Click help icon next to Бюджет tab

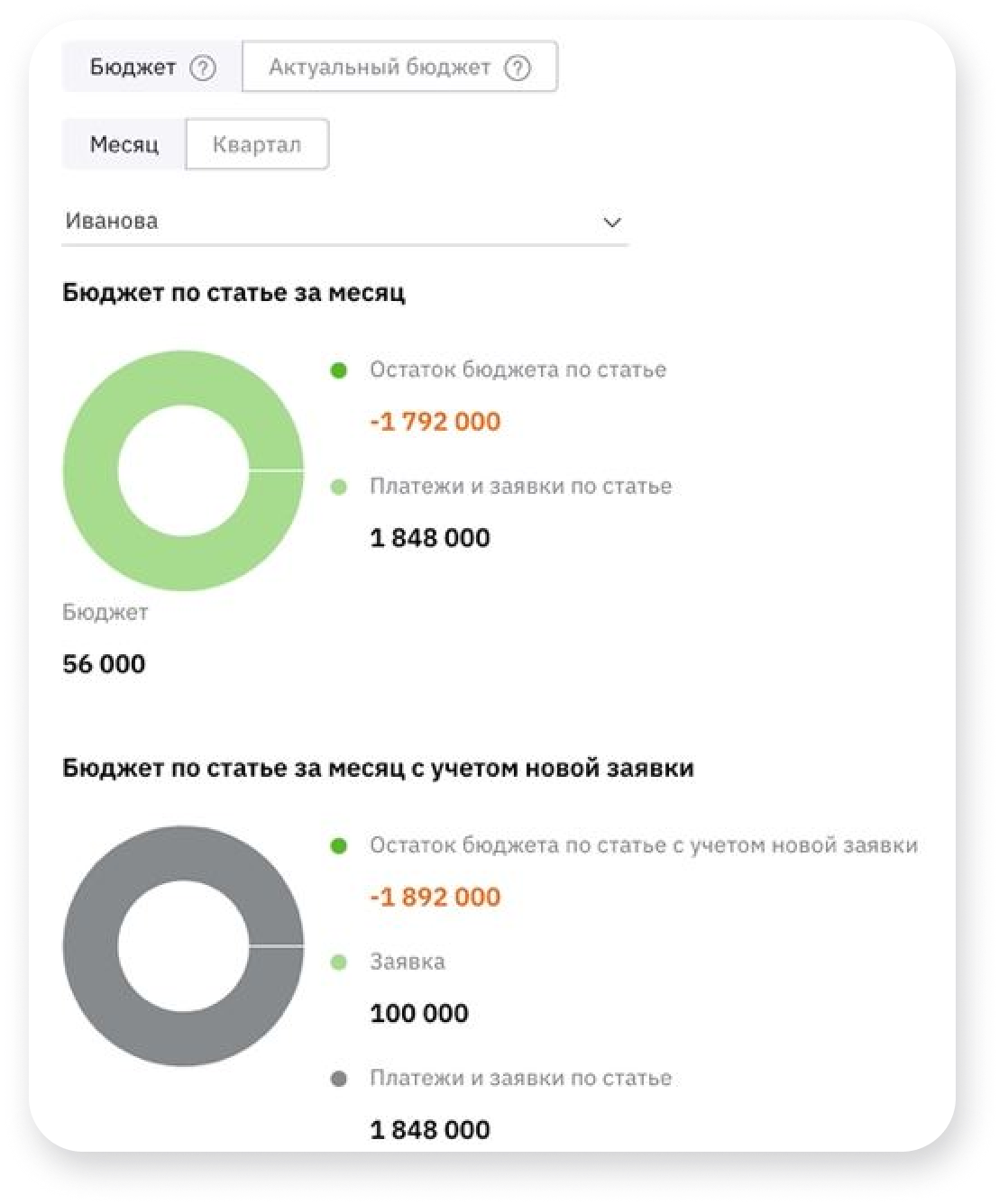point(204,68)
